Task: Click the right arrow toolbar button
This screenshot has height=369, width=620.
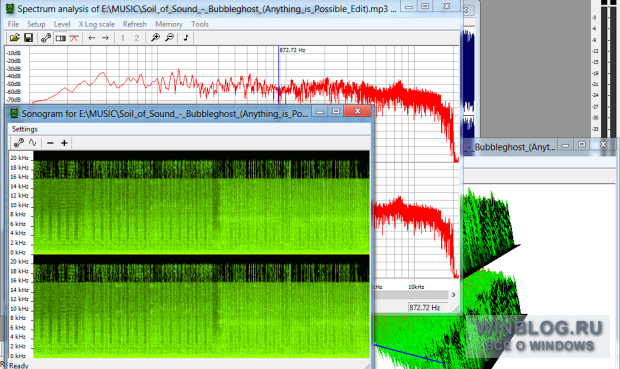Action: click(105, 38)
